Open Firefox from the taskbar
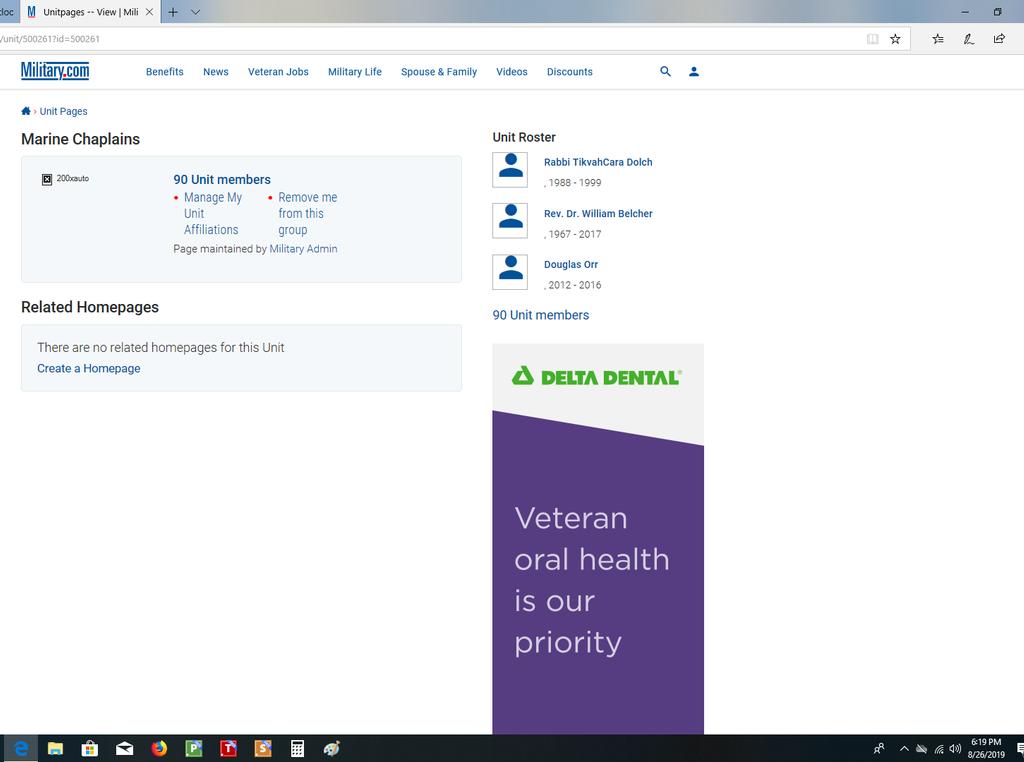1024x762 pixels. click(x=159, y=748)
